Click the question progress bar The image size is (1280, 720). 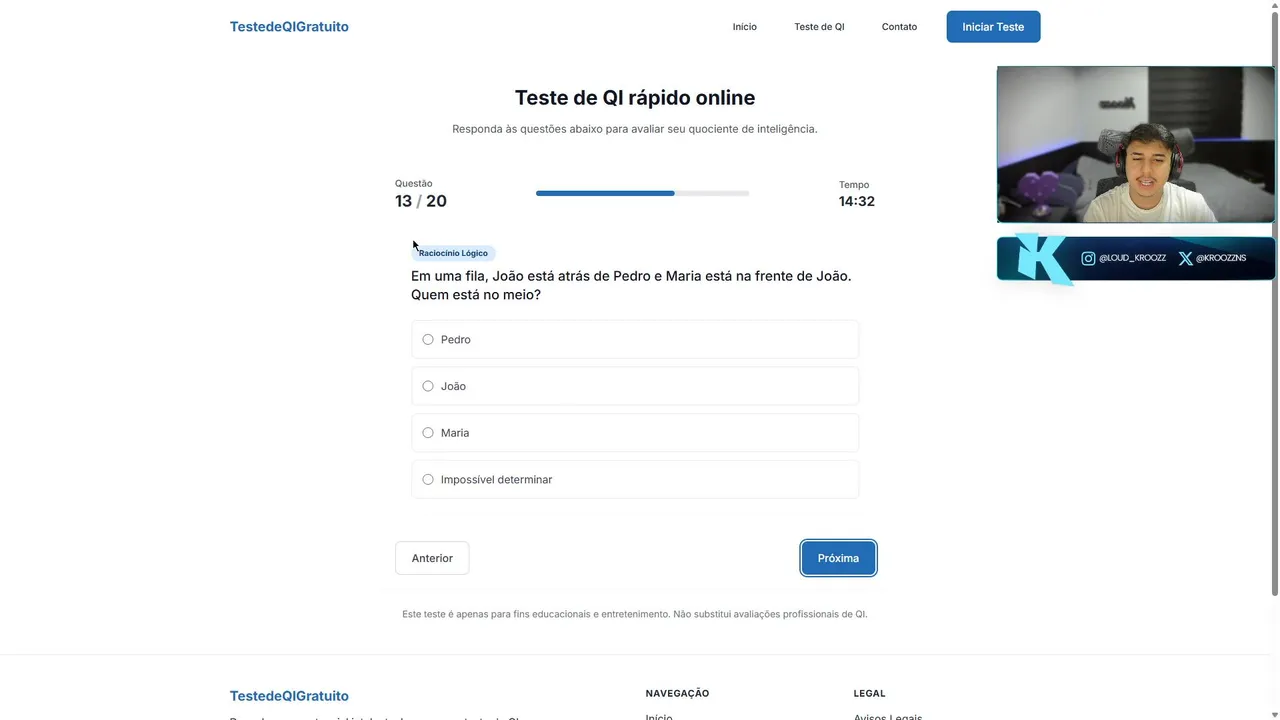pyautogui.click(x=642, y=193)
